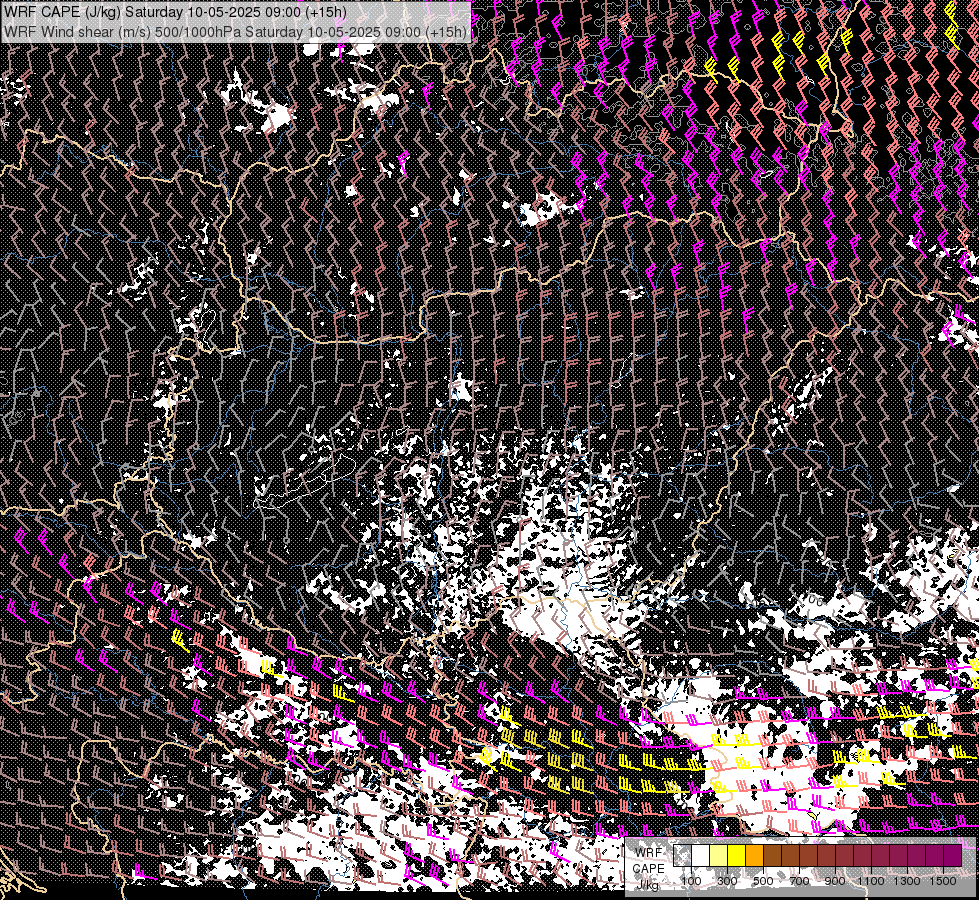Select the pale yellow CAPE legend swatch
The width and height of the screenshot is (979, 900).
point(719,856)
